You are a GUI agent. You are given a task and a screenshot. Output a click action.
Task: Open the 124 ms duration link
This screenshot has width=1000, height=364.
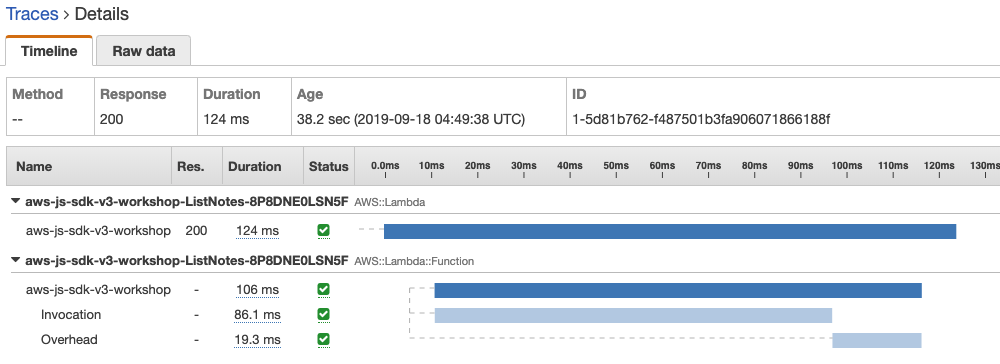coord(258,231)
